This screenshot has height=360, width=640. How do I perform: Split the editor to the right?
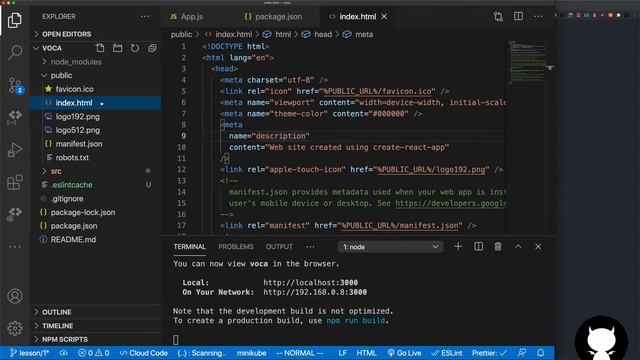[518, 16]
